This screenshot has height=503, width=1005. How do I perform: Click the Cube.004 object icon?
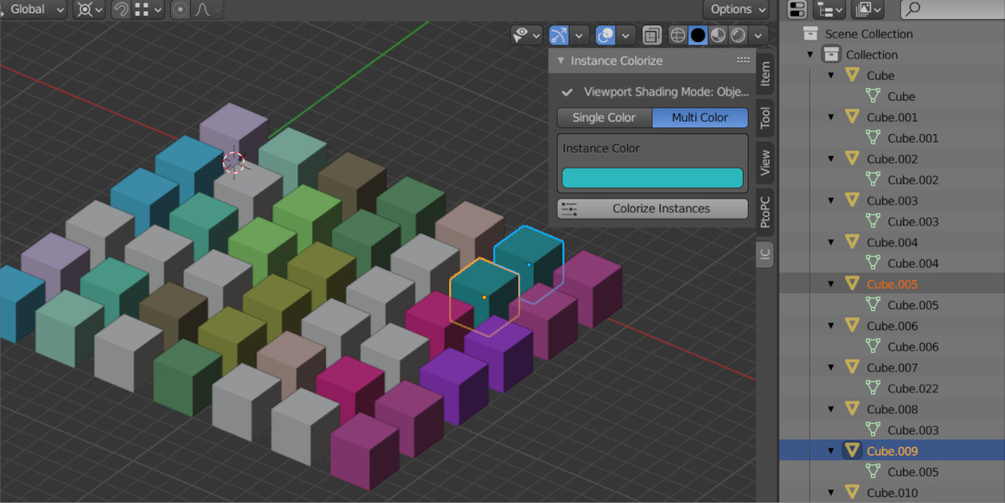(x=852, y=242)
